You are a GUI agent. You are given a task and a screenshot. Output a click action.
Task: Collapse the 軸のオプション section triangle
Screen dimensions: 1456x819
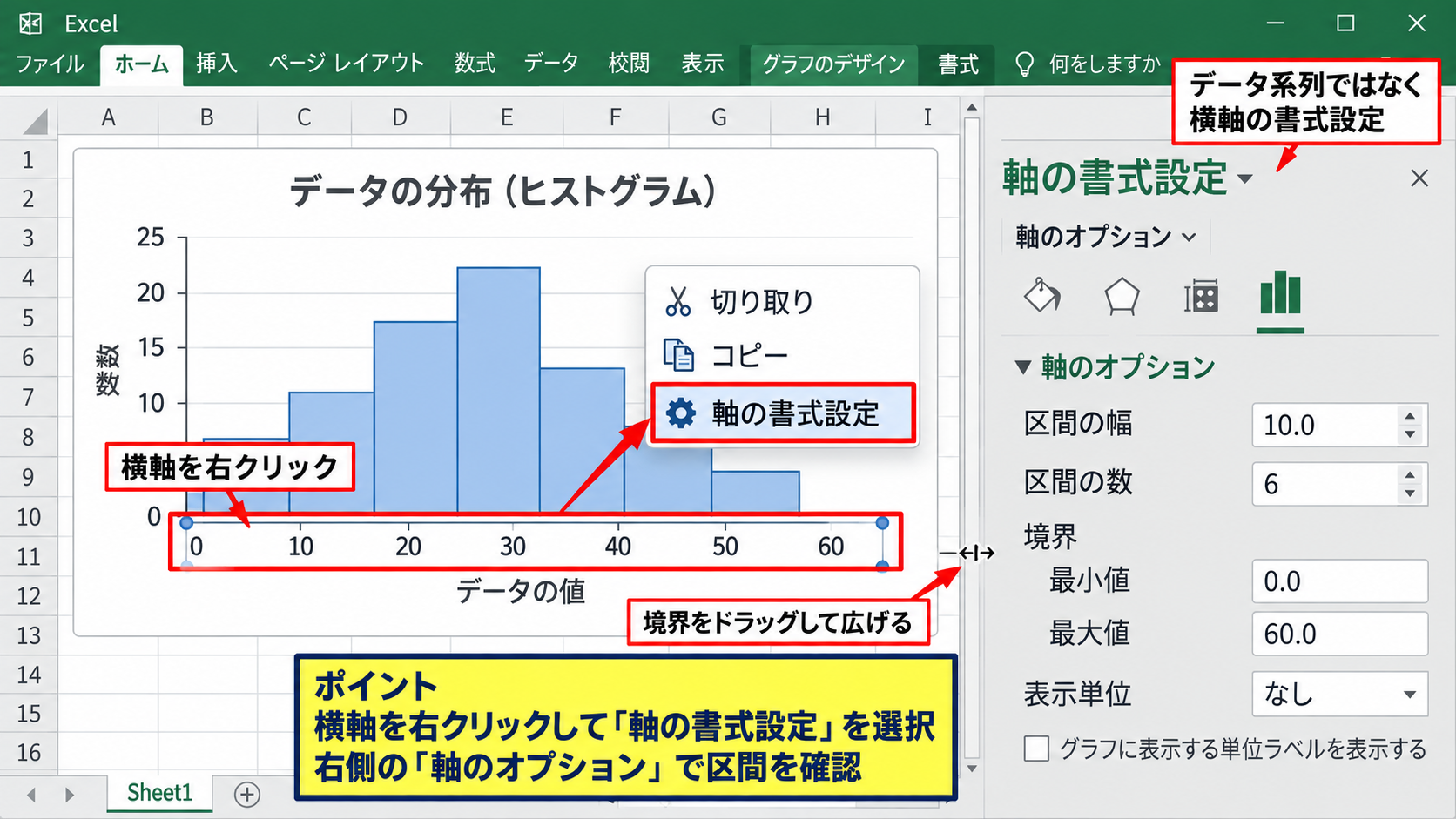tap(1024, 367)
